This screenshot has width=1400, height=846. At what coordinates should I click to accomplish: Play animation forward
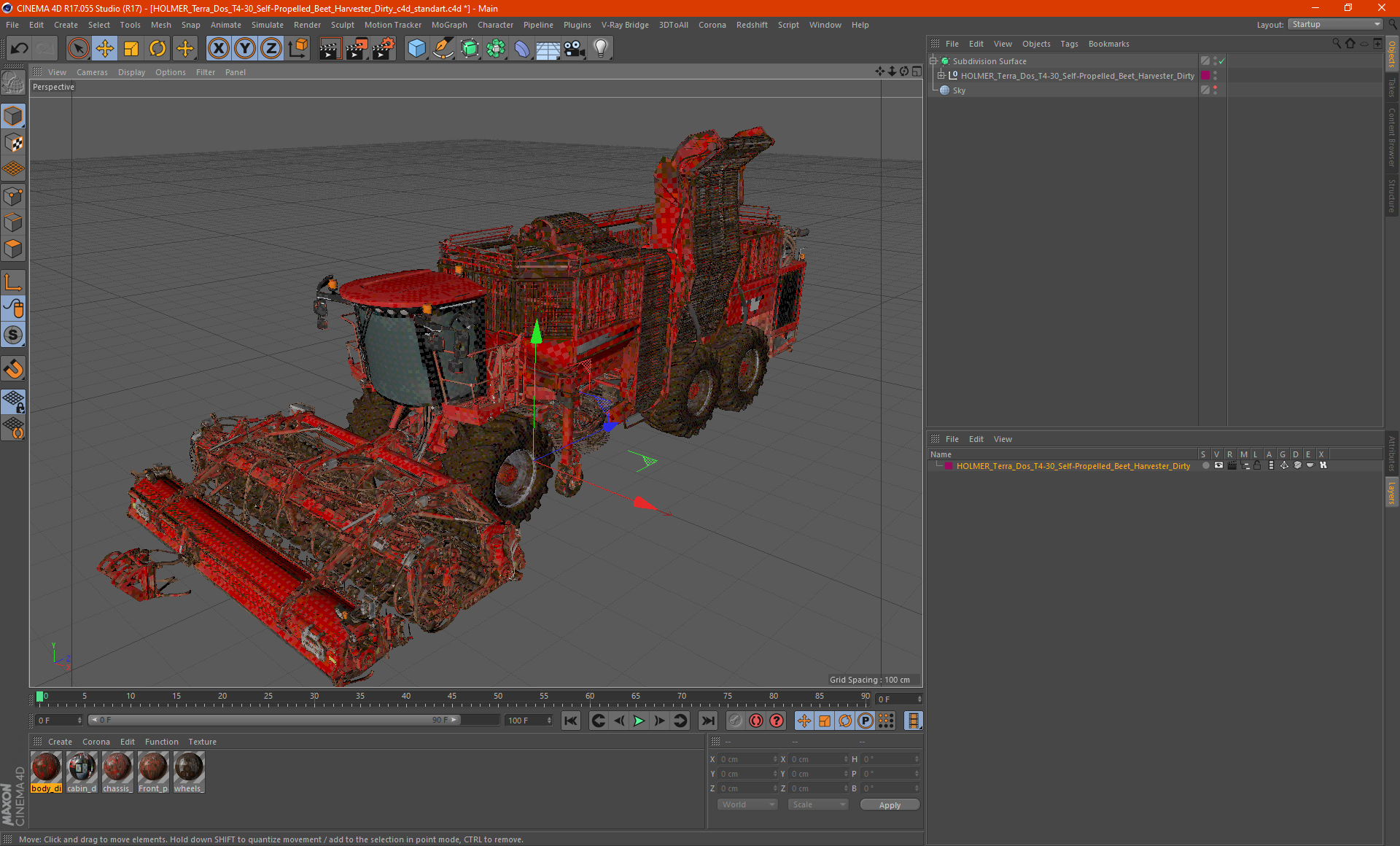[639, 721]
